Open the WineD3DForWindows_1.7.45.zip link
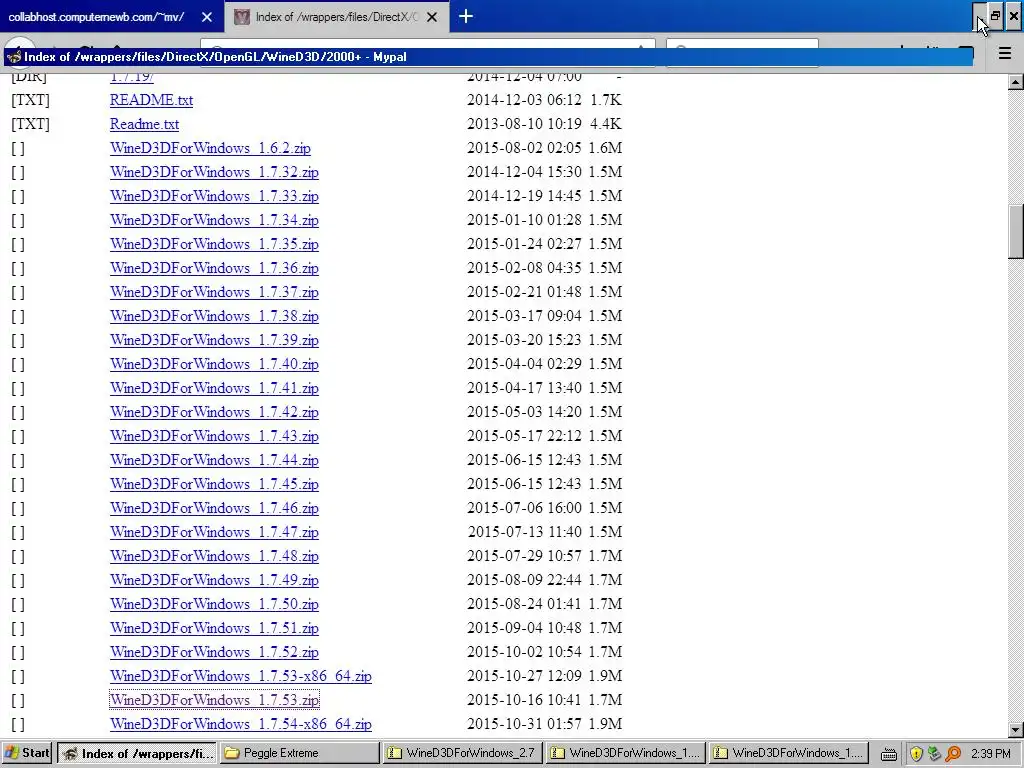 coord(214,484)
